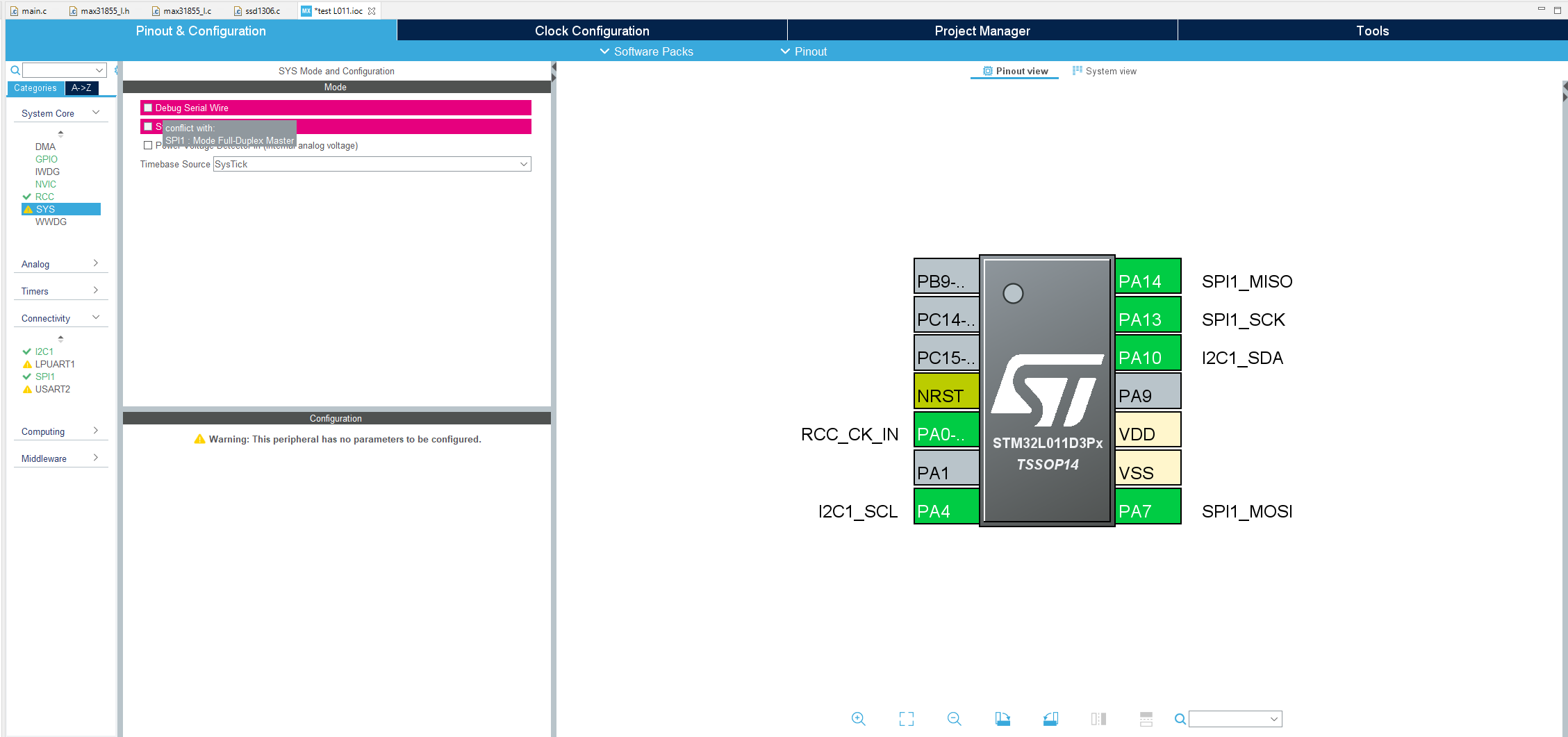Click the configuration warning triangle icon
This screenshot has width=1568, height=737.
[199, 439]
